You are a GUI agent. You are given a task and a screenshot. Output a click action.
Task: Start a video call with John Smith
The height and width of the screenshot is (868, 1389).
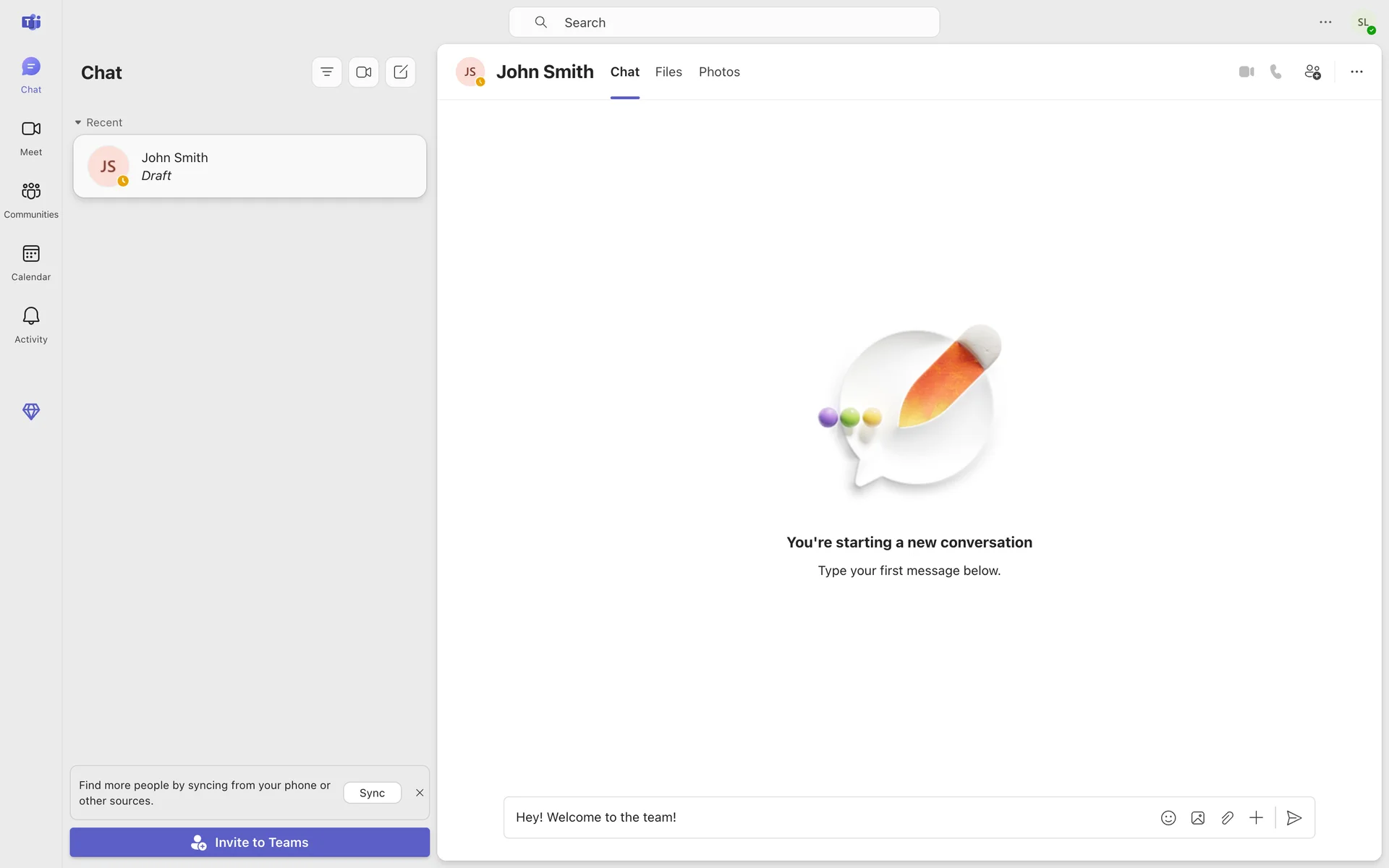1246,72
